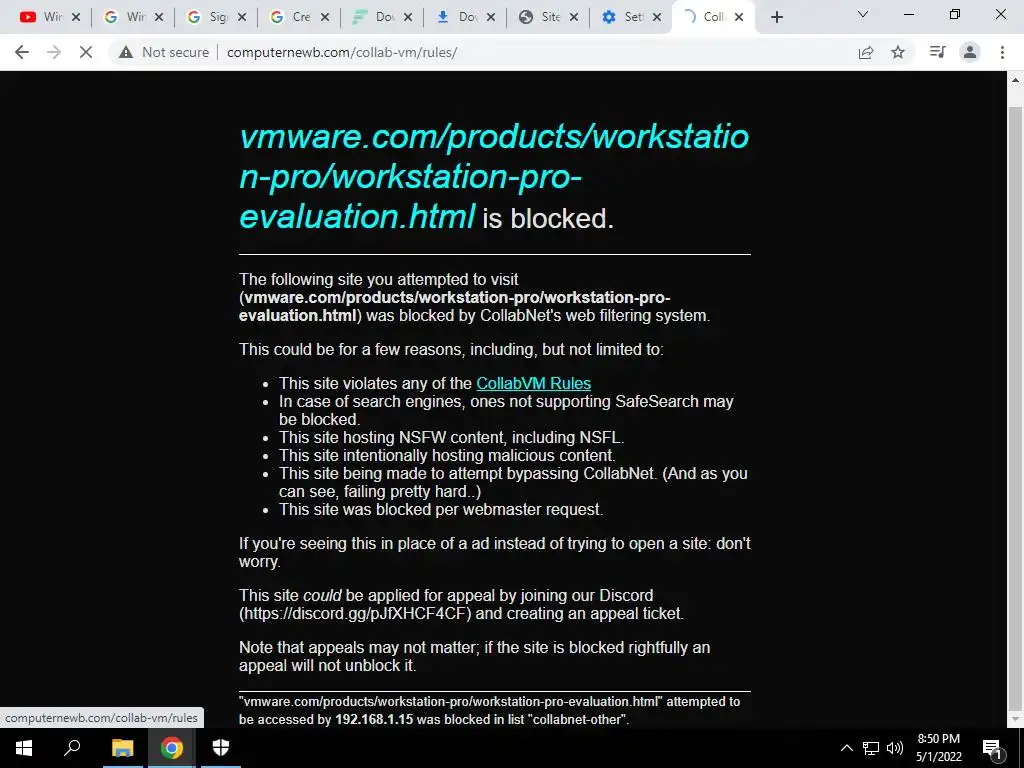Show hidden system tray icons
1024x768 pixels.
846,748
